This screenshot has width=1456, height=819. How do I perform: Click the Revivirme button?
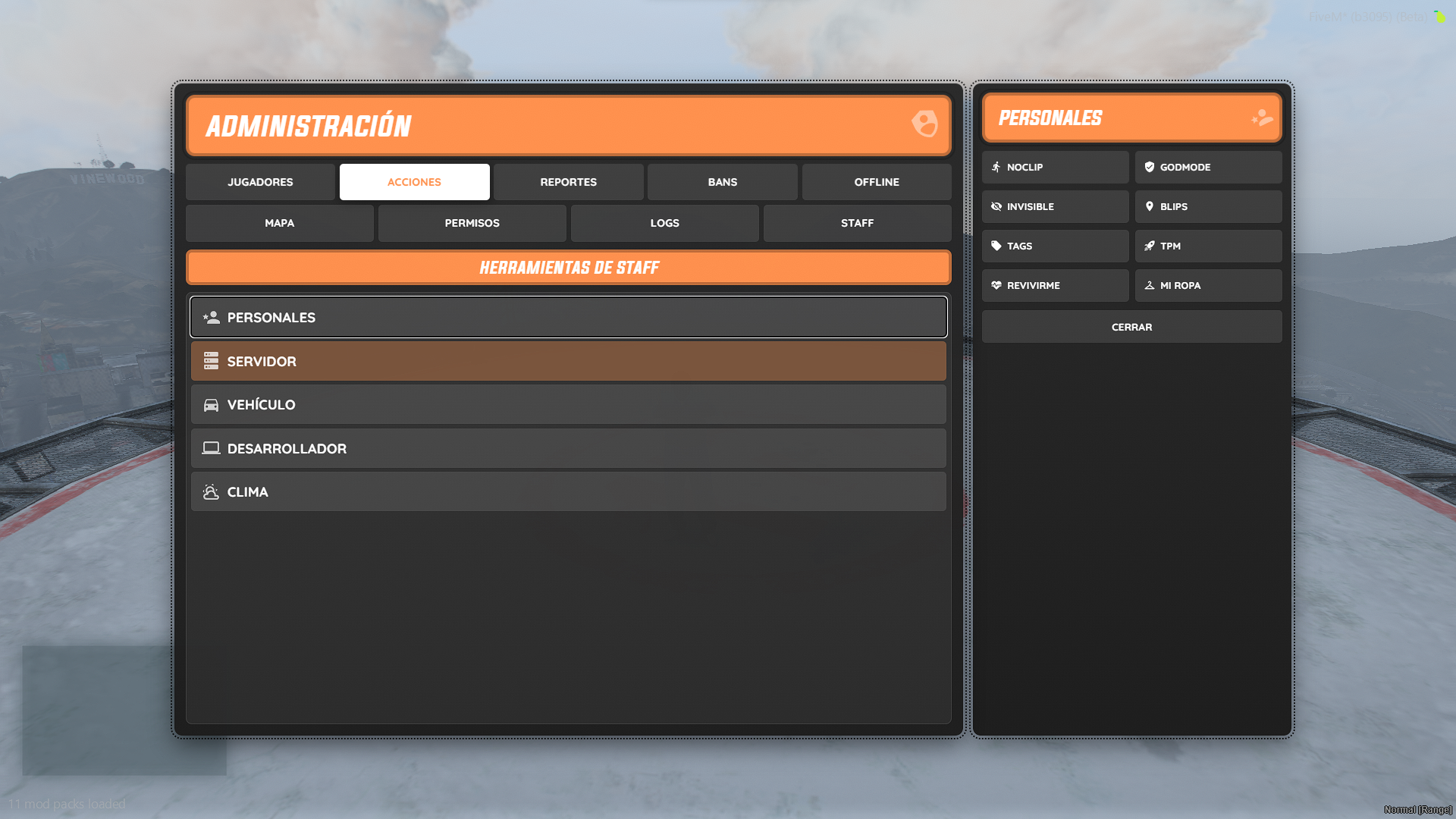coord(1055,285)
